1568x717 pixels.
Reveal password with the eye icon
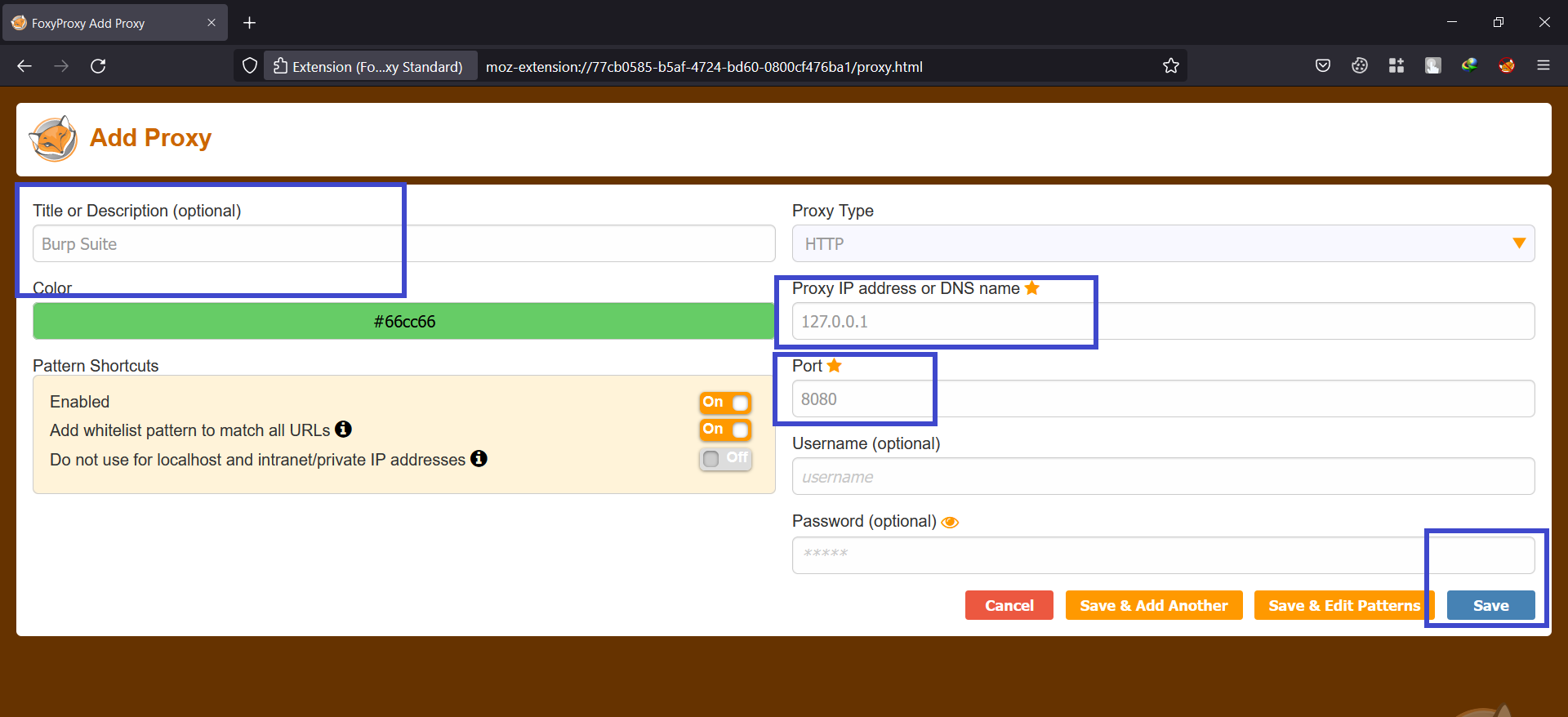click(950, 523)
